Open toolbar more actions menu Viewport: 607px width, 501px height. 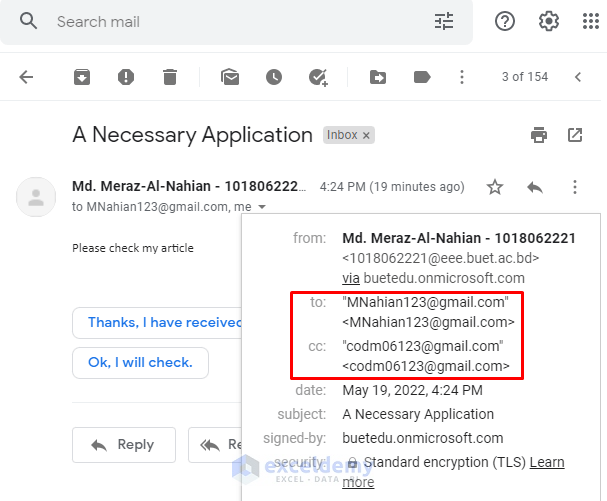[462, 77]
